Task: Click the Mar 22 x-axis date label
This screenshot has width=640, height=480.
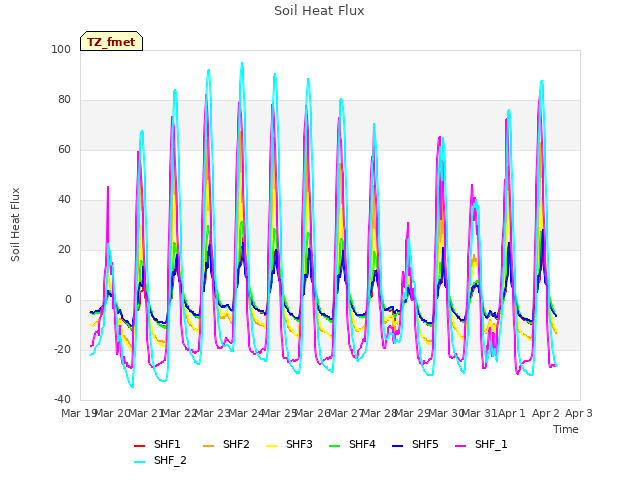Action: (179, 413)
